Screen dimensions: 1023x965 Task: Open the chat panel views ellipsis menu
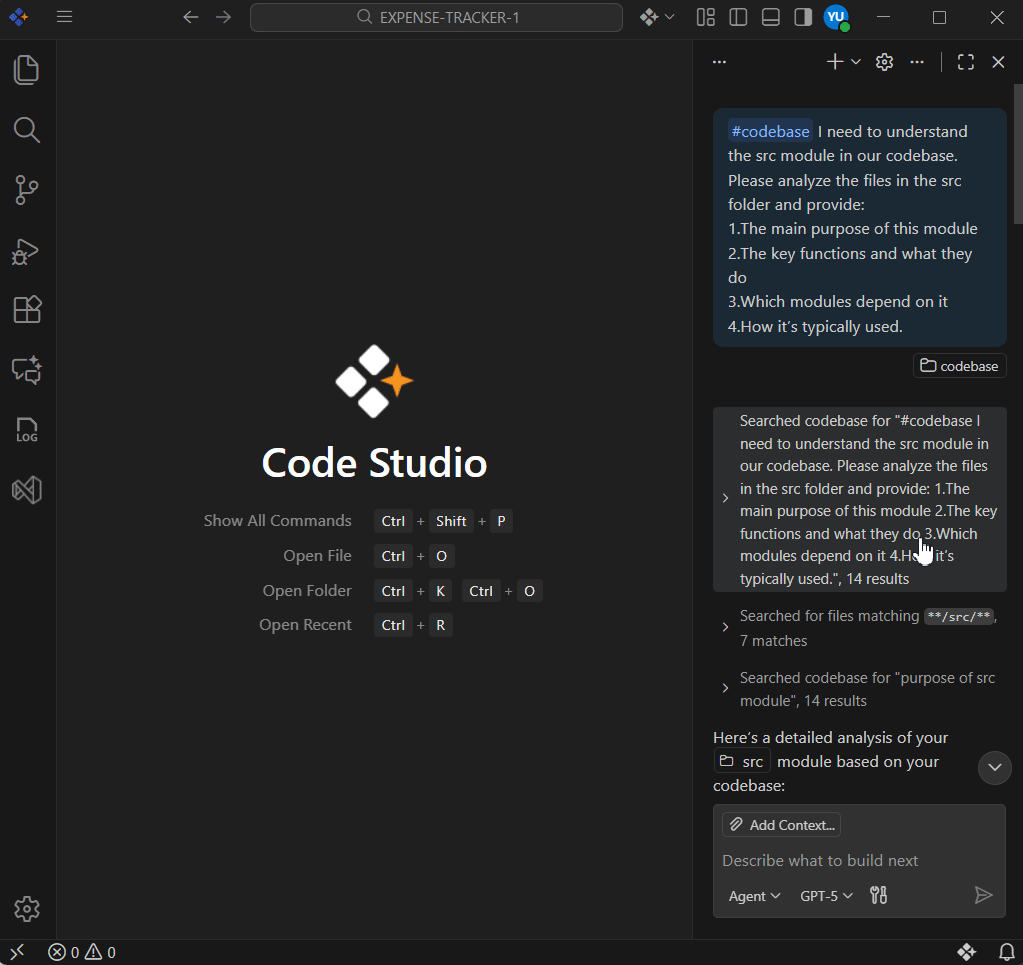(x=719, y=62)
